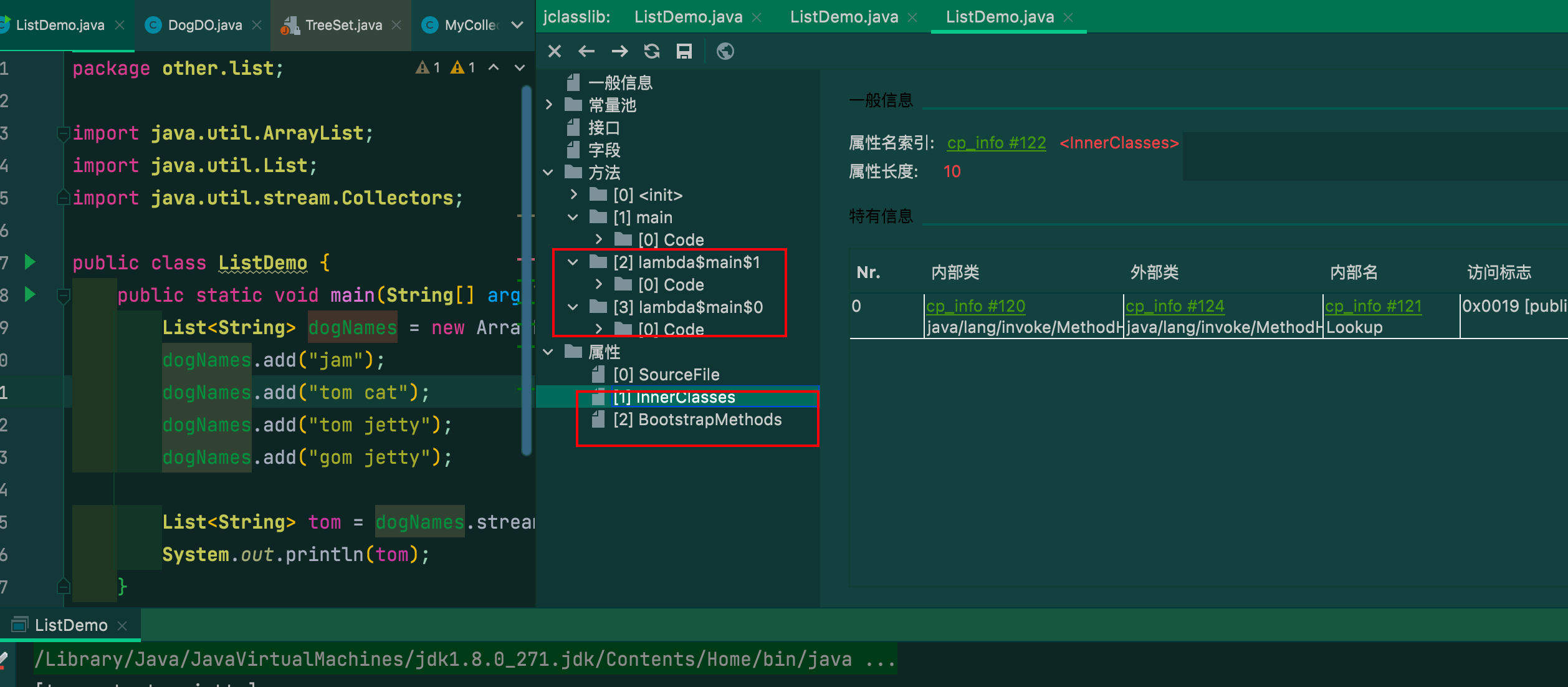The height and width of the screenshot is (687, 1568).
Task: Close the ListDemo run tab
Action: pyautogui.click(x=122, y=625)
